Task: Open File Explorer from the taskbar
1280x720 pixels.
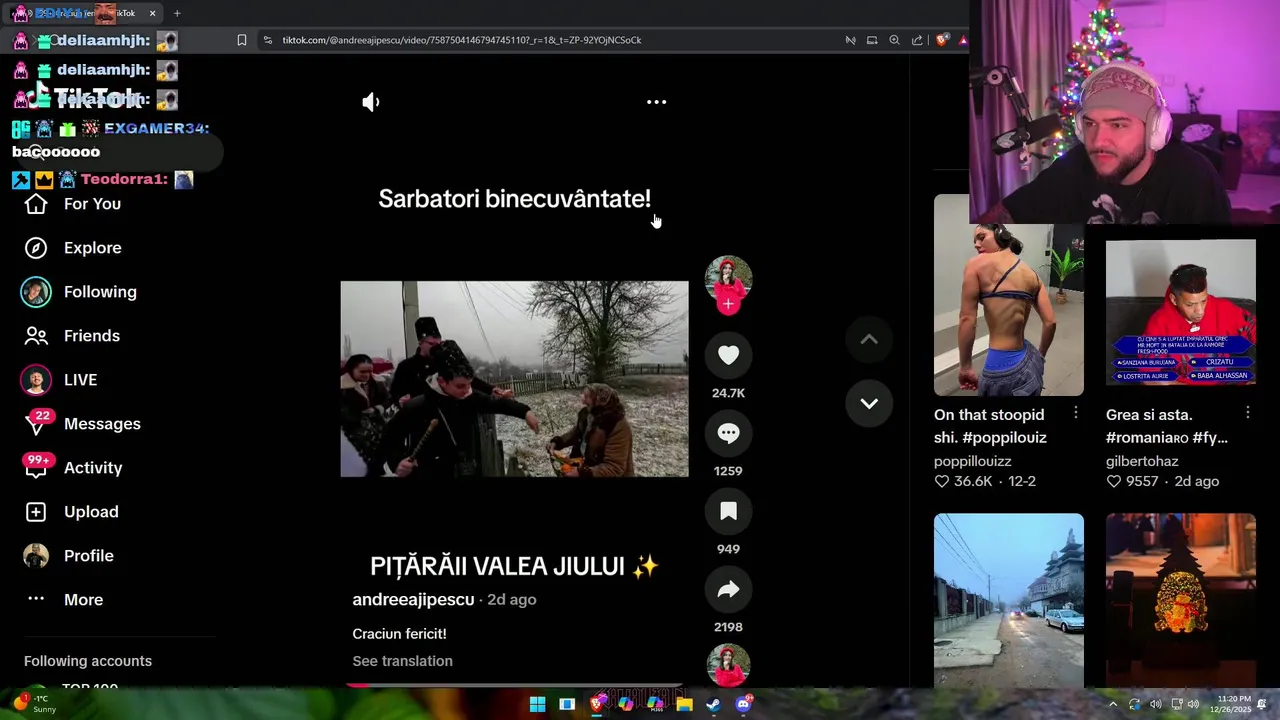Action: (x=684, y=704)
